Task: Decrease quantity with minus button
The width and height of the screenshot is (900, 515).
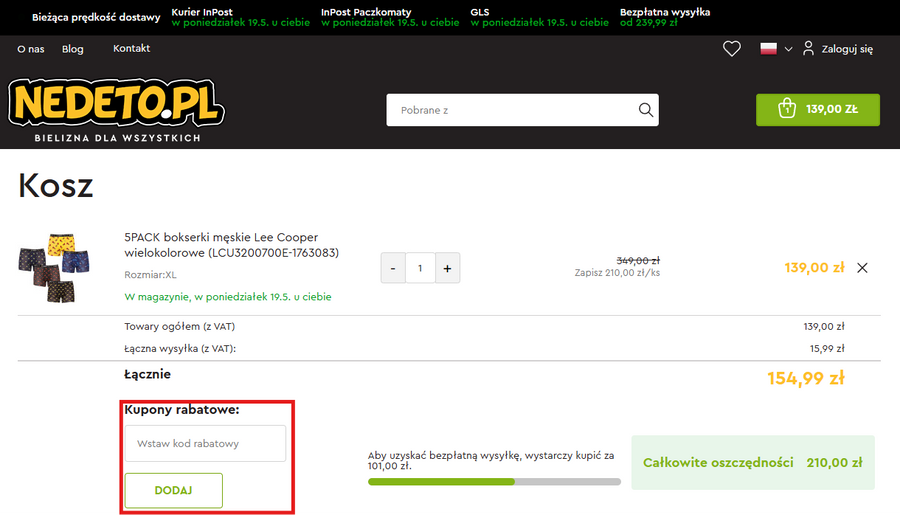Action: pos(393,268)
